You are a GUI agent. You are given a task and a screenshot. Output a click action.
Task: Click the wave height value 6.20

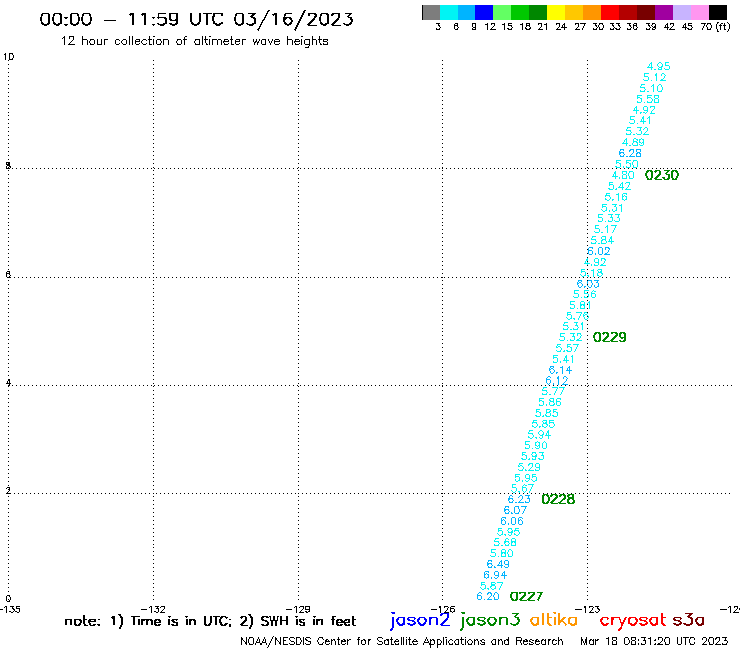point(488,596)
